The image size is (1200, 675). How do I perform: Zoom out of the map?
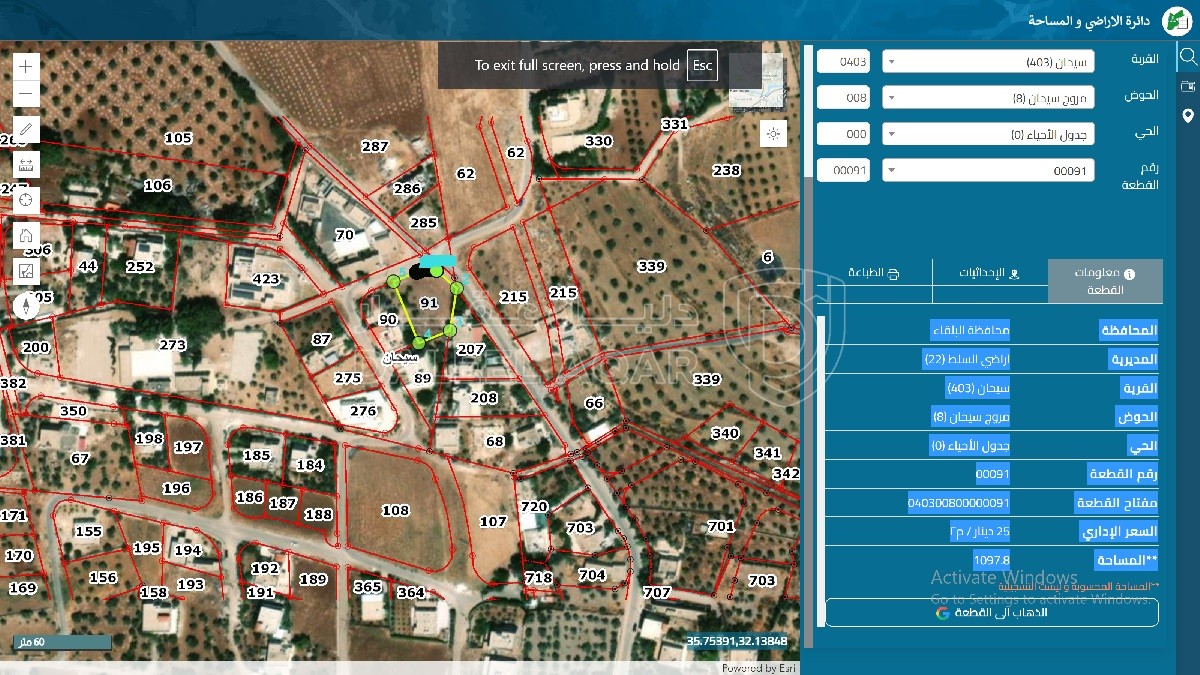26,95
